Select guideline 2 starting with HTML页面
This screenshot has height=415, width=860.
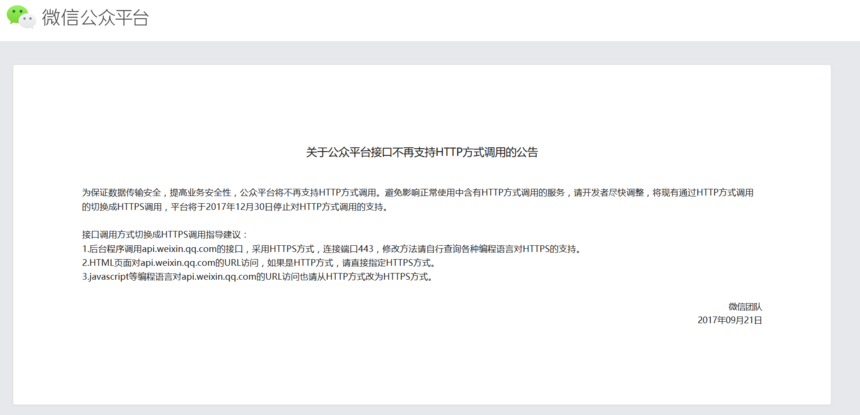click(x=258, y=263)
